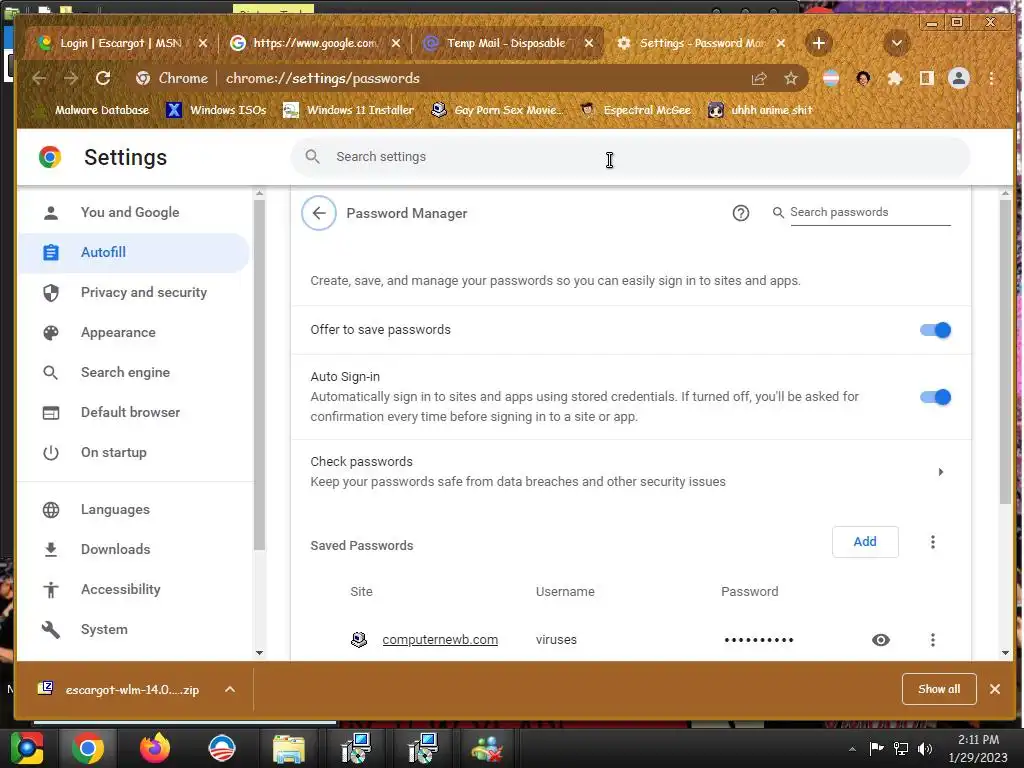Viewport: 1024px width, 768px height.
Task: Open the tab search dropdown arrow
Action: point(897,43)
